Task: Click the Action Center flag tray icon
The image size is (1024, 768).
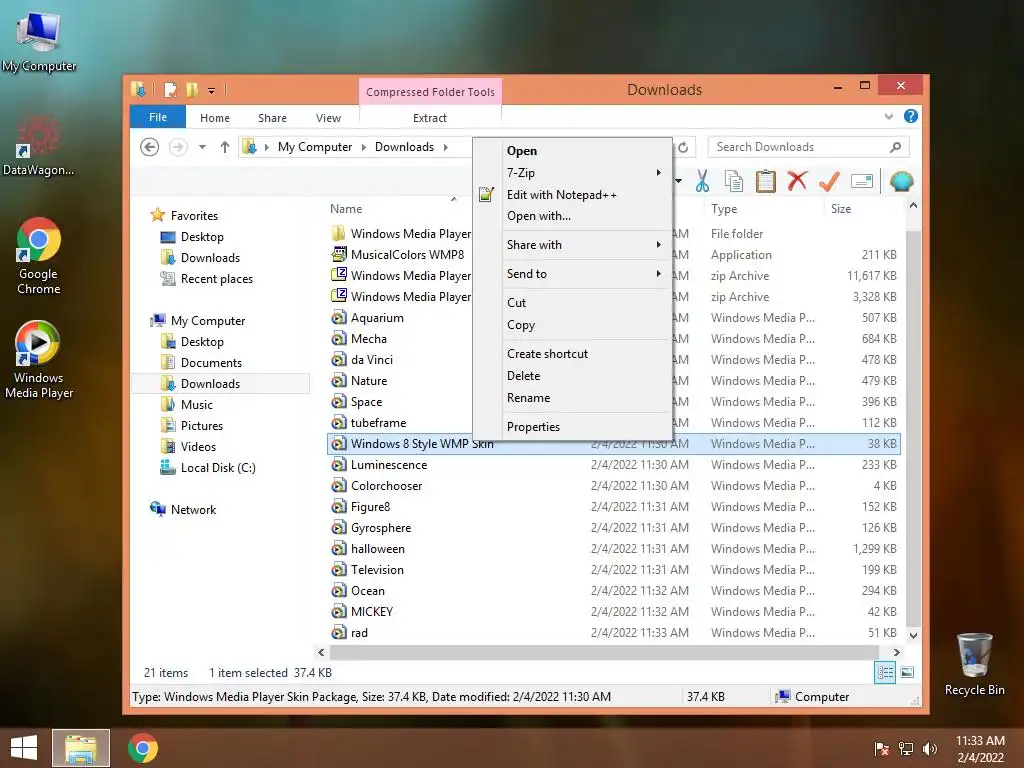Action: click(x=882, y=748)
